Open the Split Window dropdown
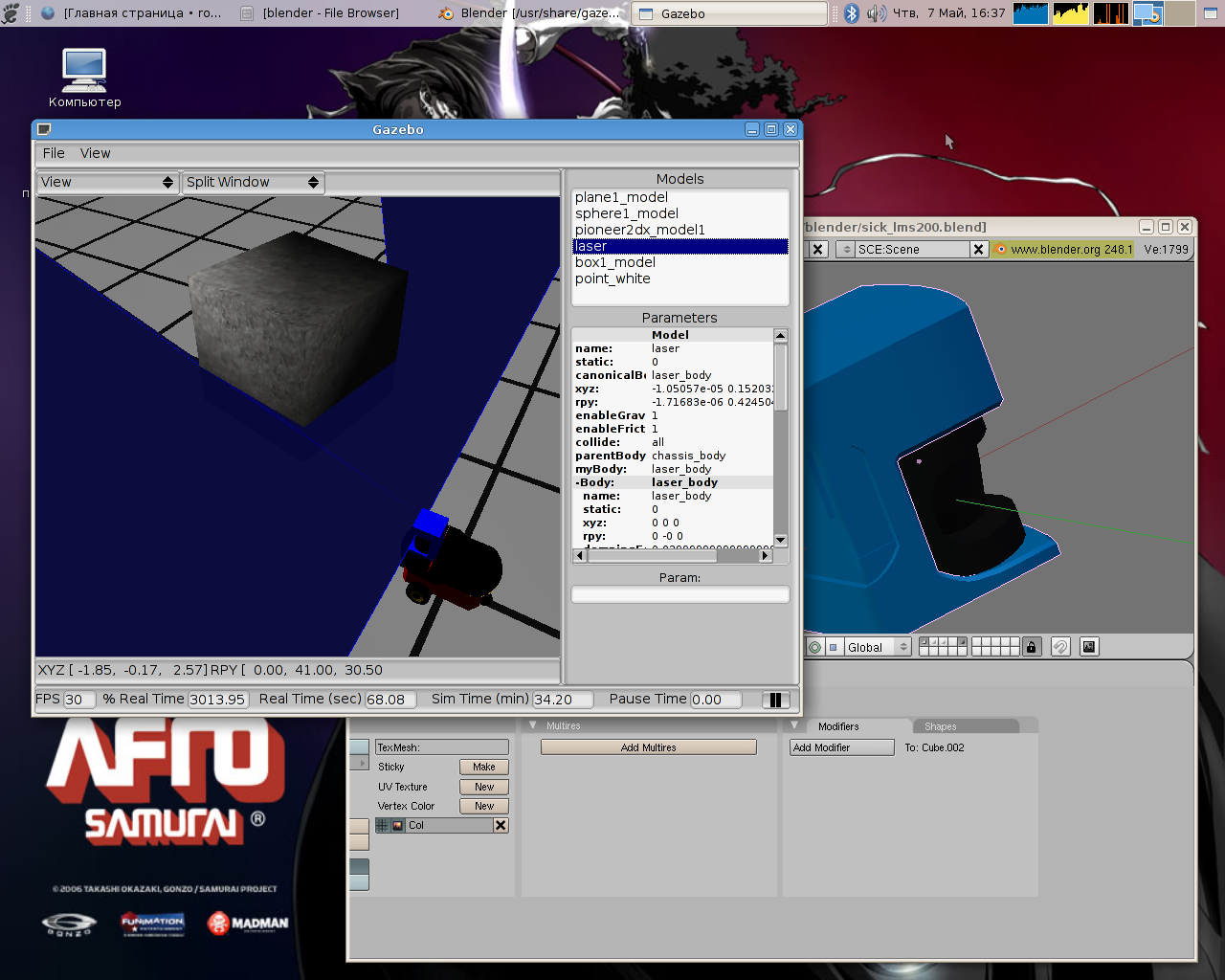Screen dimensions: 1225x980 click(x=253, y=182)
